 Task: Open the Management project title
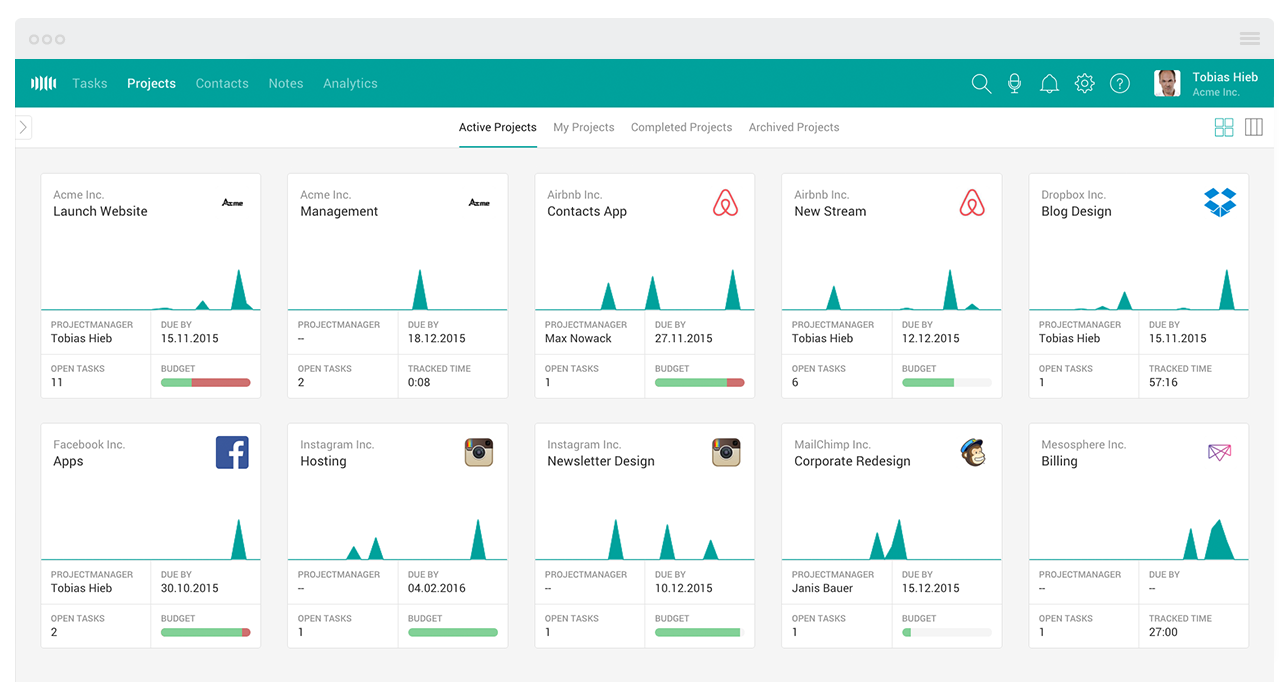point(339,211)
